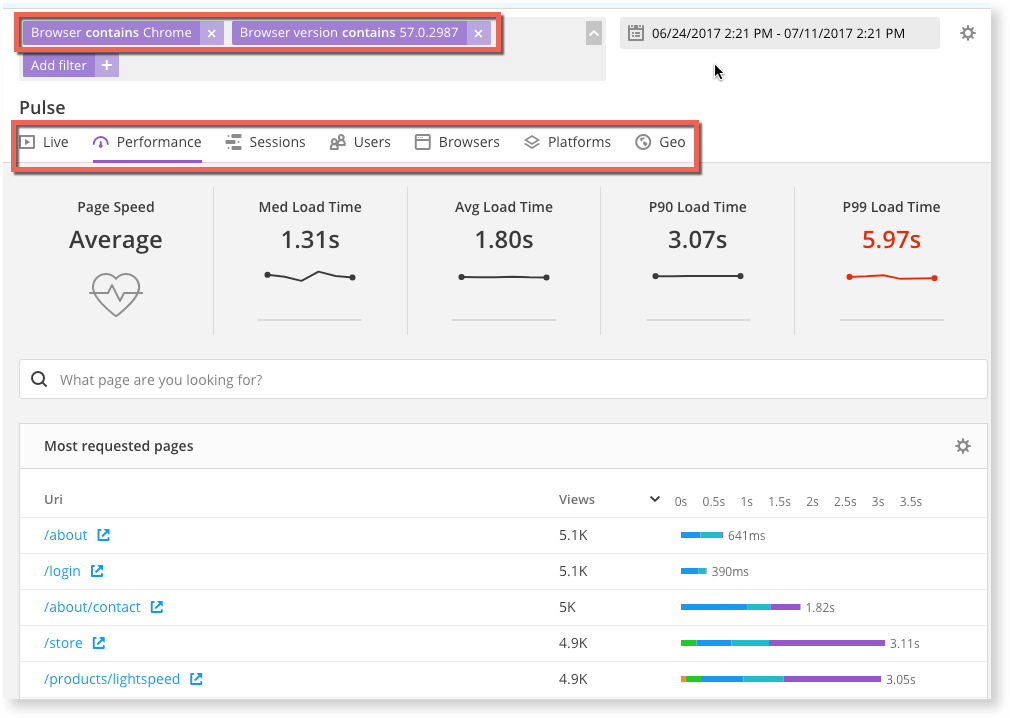1010x718 pixels.
Task: Click the Sessions list icon
Action: click(x=233, y=141)
